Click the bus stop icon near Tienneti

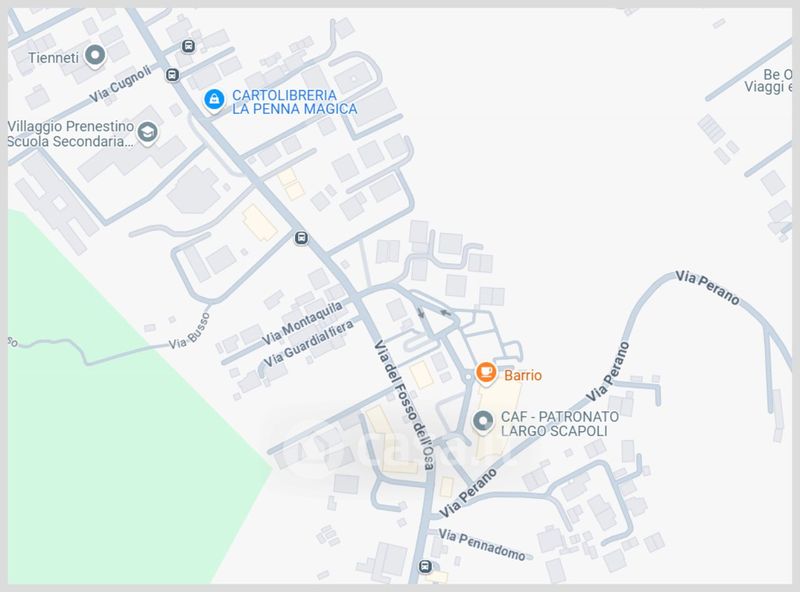(x=189, y=46)
